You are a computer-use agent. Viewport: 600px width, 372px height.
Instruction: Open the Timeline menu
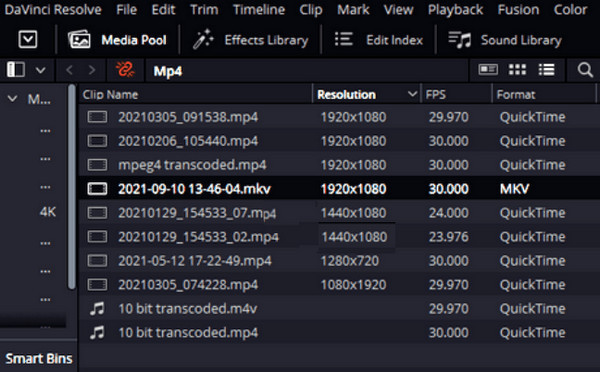click(x=259, y=10)
